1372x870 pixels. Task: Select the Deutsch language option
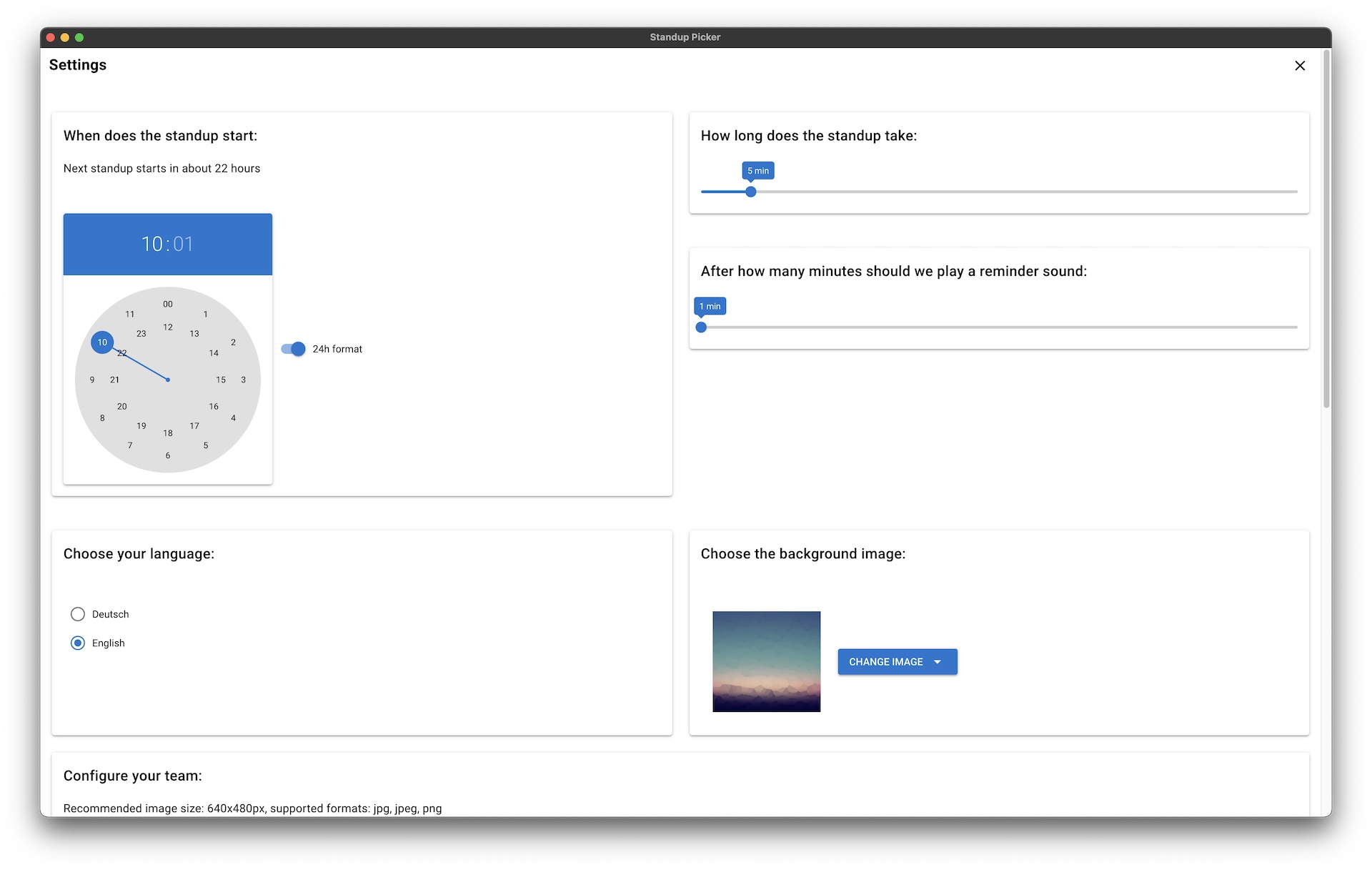click(78, 614)
